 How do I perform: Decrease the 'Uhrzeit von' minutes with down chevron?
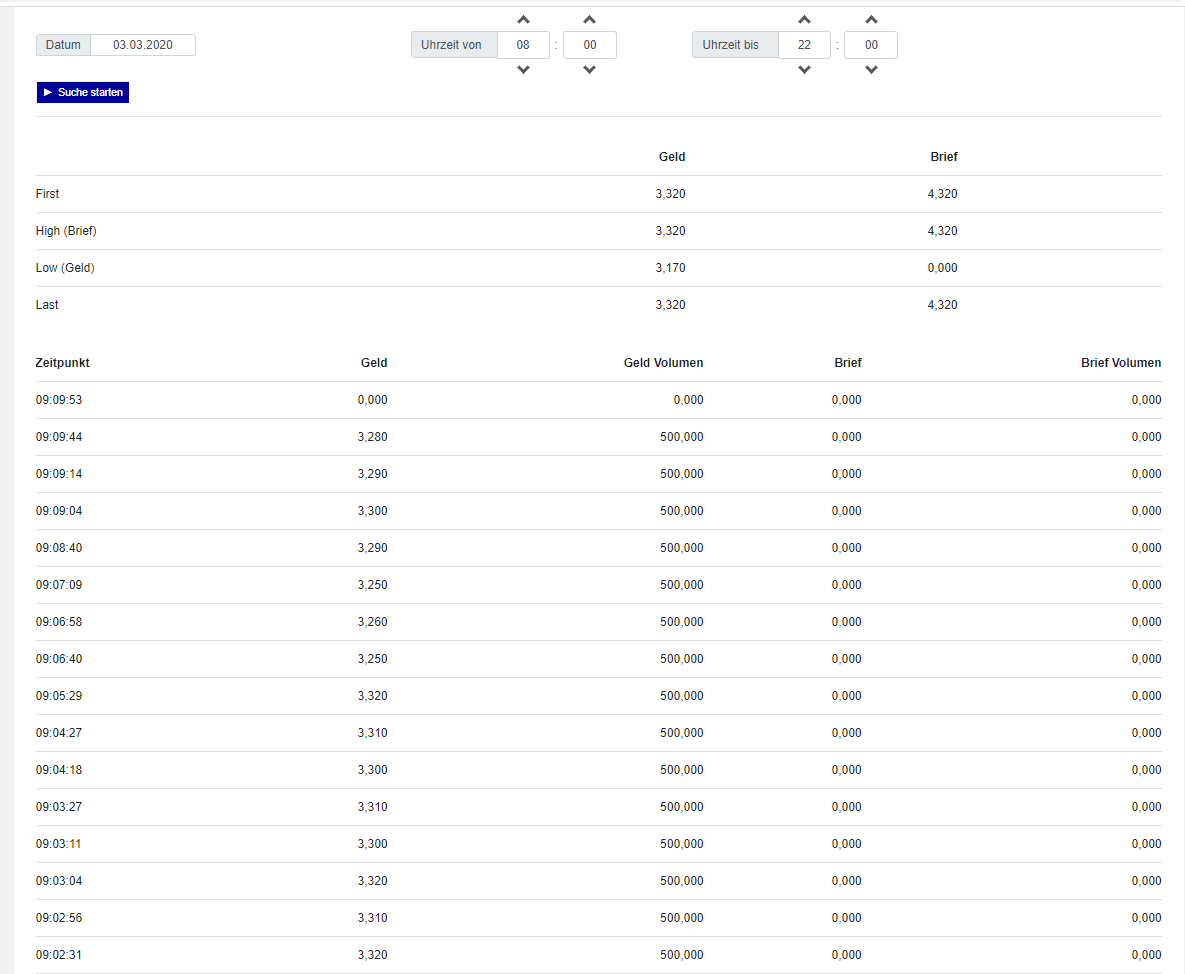pos(589,70)
